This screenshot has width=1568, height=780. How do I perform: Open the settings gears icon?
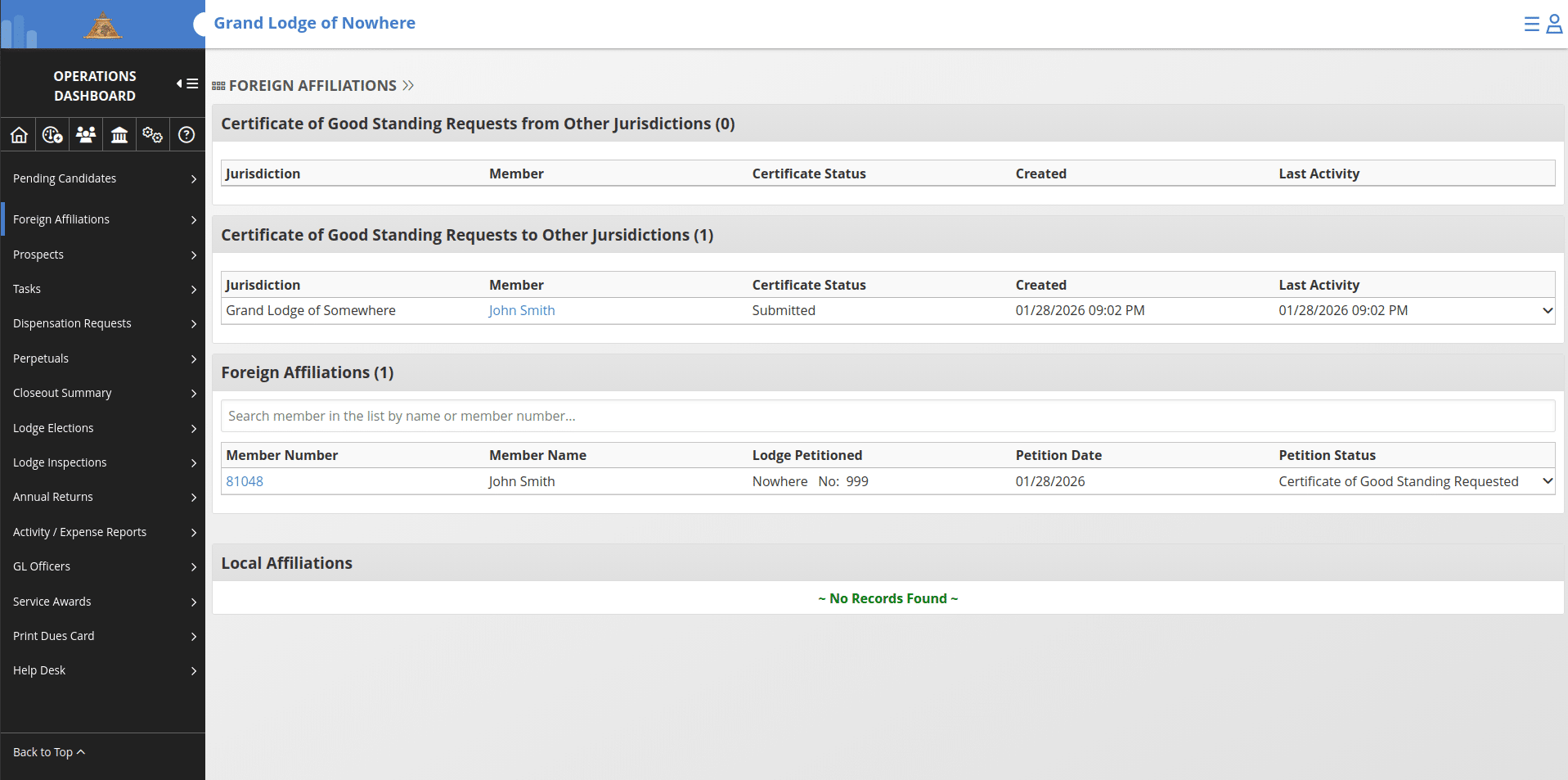[153, 135]
